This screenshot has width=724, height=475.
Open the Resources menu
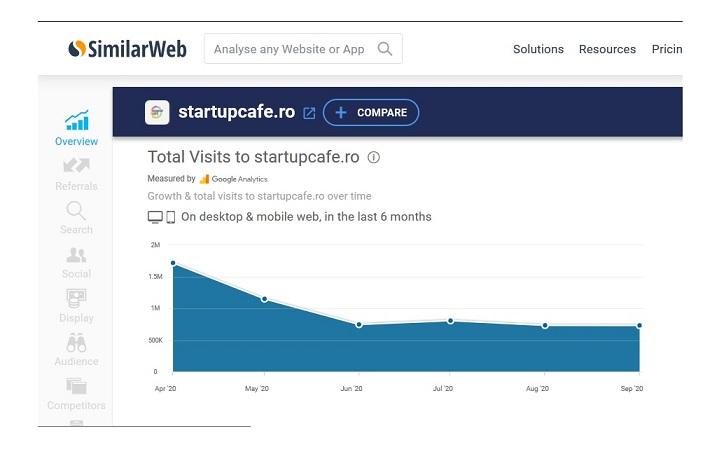[x=607, y=49]
